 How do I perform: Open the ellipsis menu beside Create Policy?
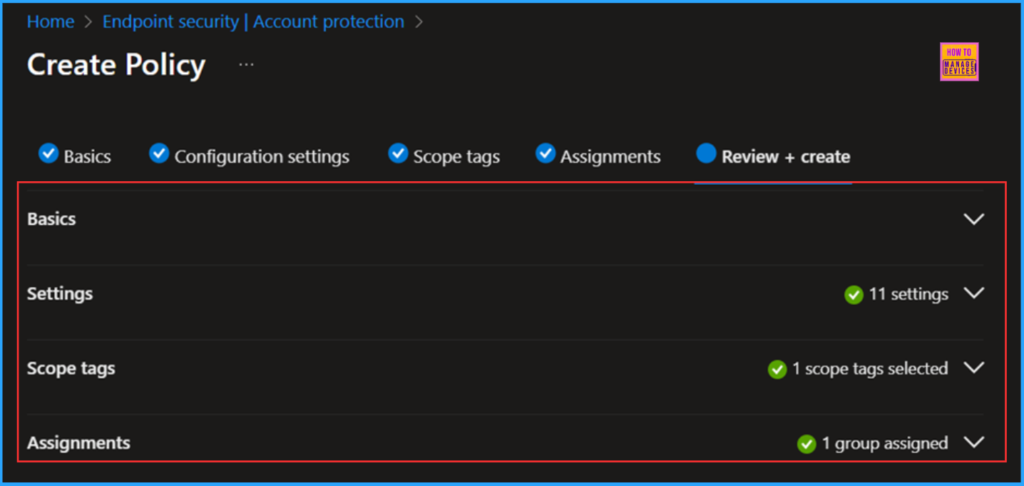pos(246,65)
